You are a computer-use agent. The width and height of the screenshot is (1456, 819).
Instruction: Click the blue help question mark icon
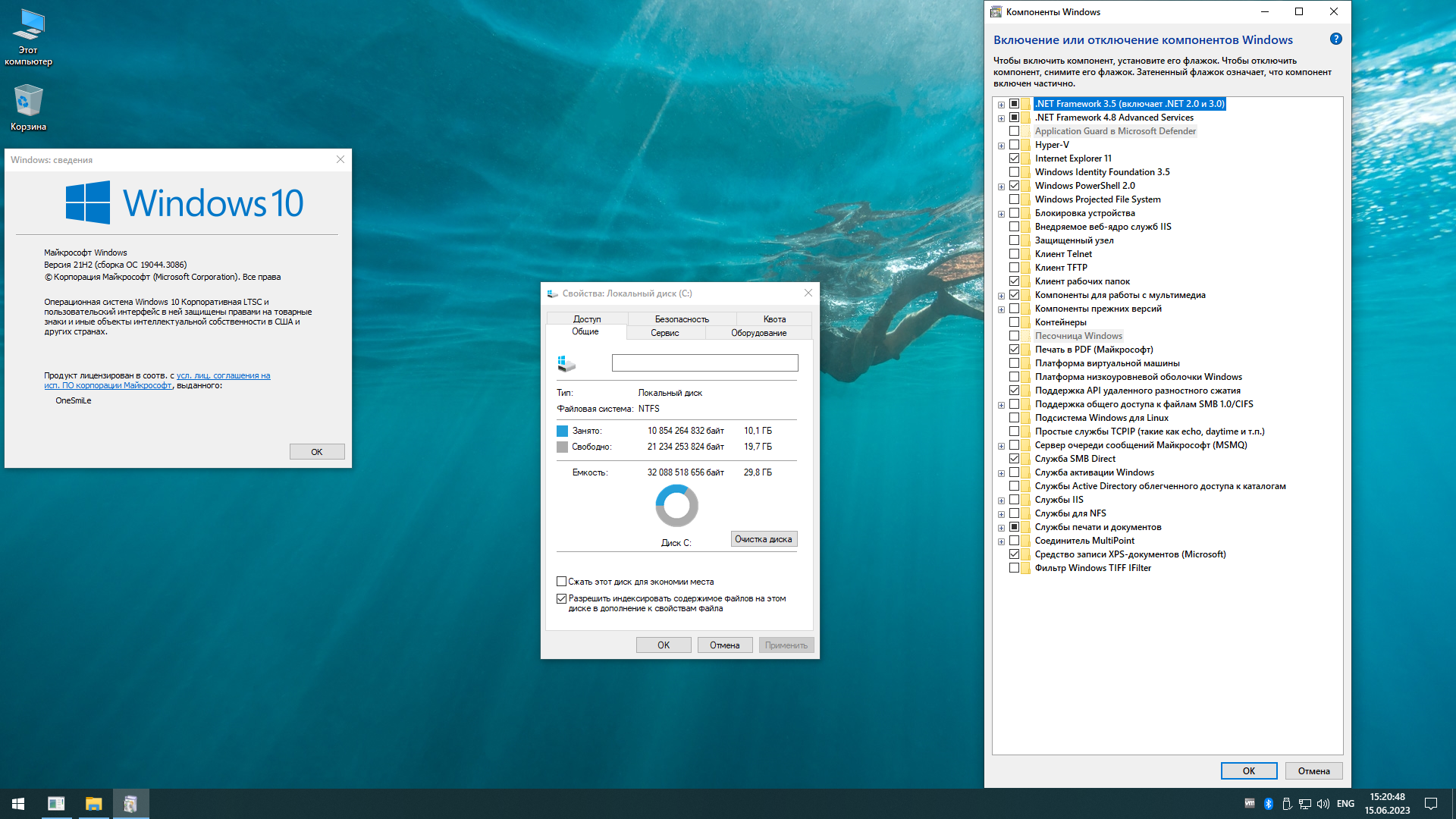point(1335,39)
